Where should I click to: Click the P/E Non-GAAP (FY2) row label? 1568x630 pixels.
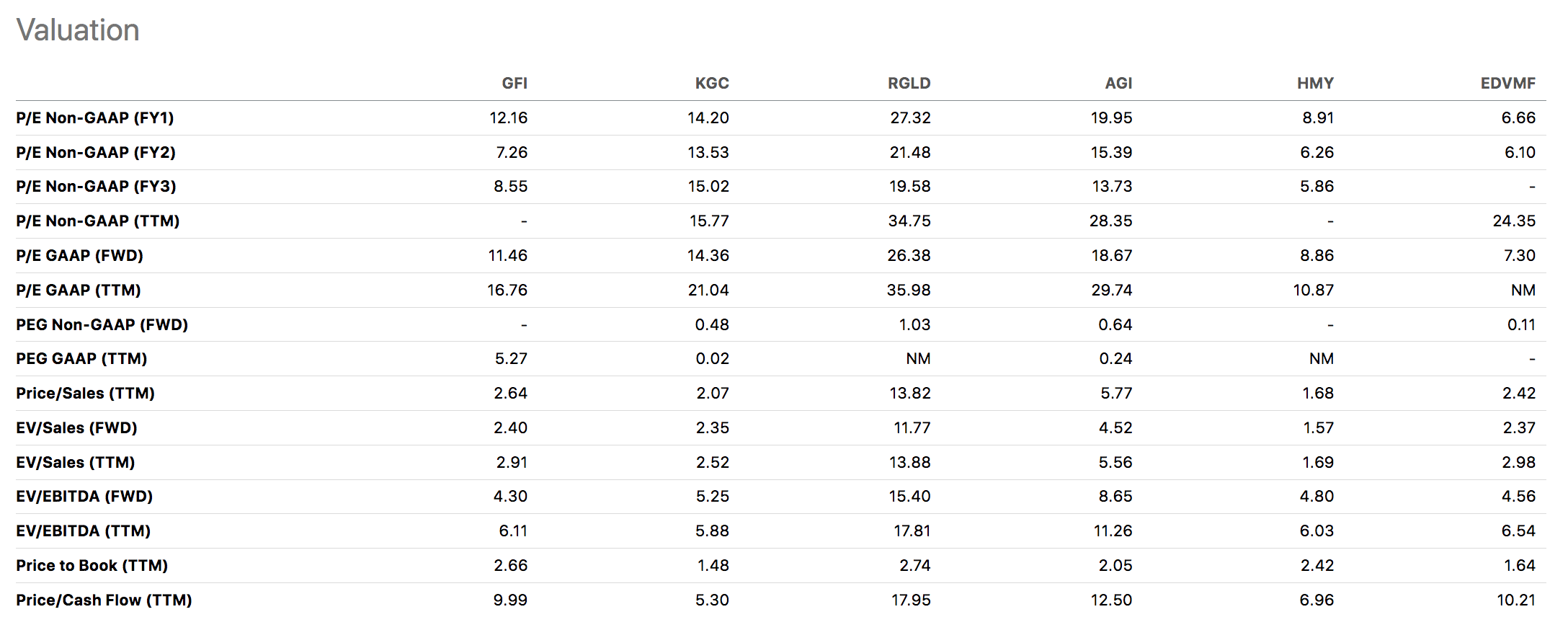pos(96,153)
